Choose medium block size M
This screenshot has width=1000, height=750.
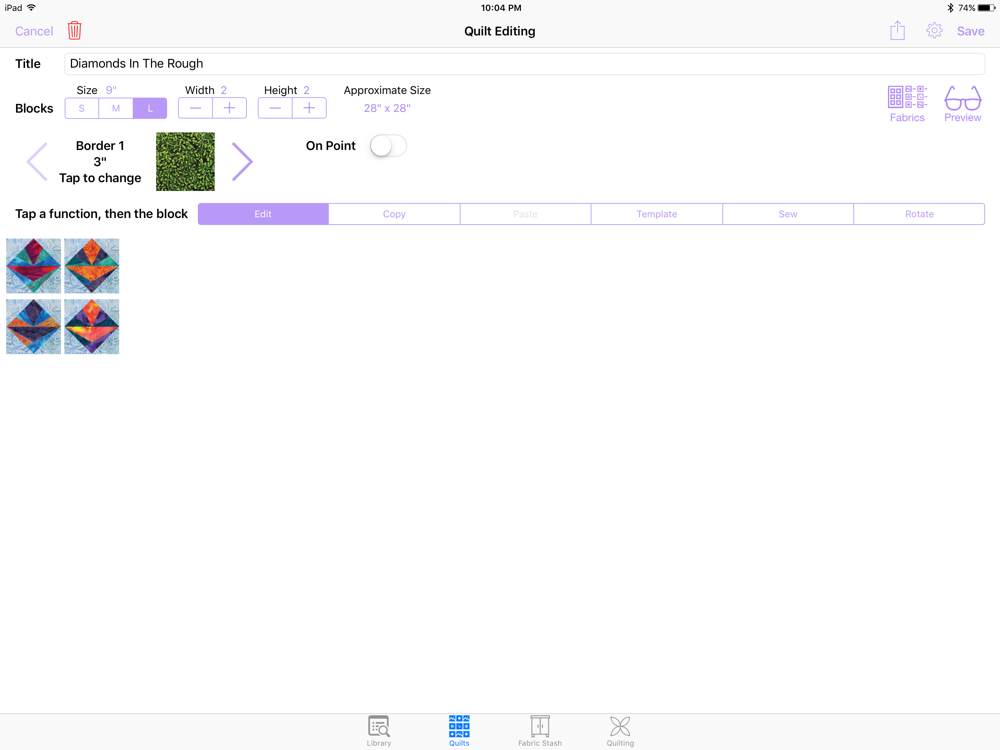click(116, 108)
